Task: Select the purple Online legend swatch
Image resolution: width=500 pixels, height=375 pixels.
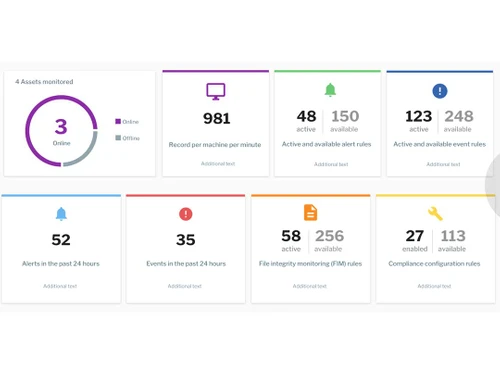Action: [x=118, y=121]
